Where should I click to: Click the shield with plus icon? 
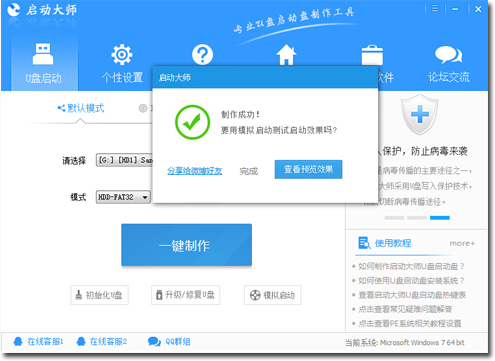[x=419, y=114]
